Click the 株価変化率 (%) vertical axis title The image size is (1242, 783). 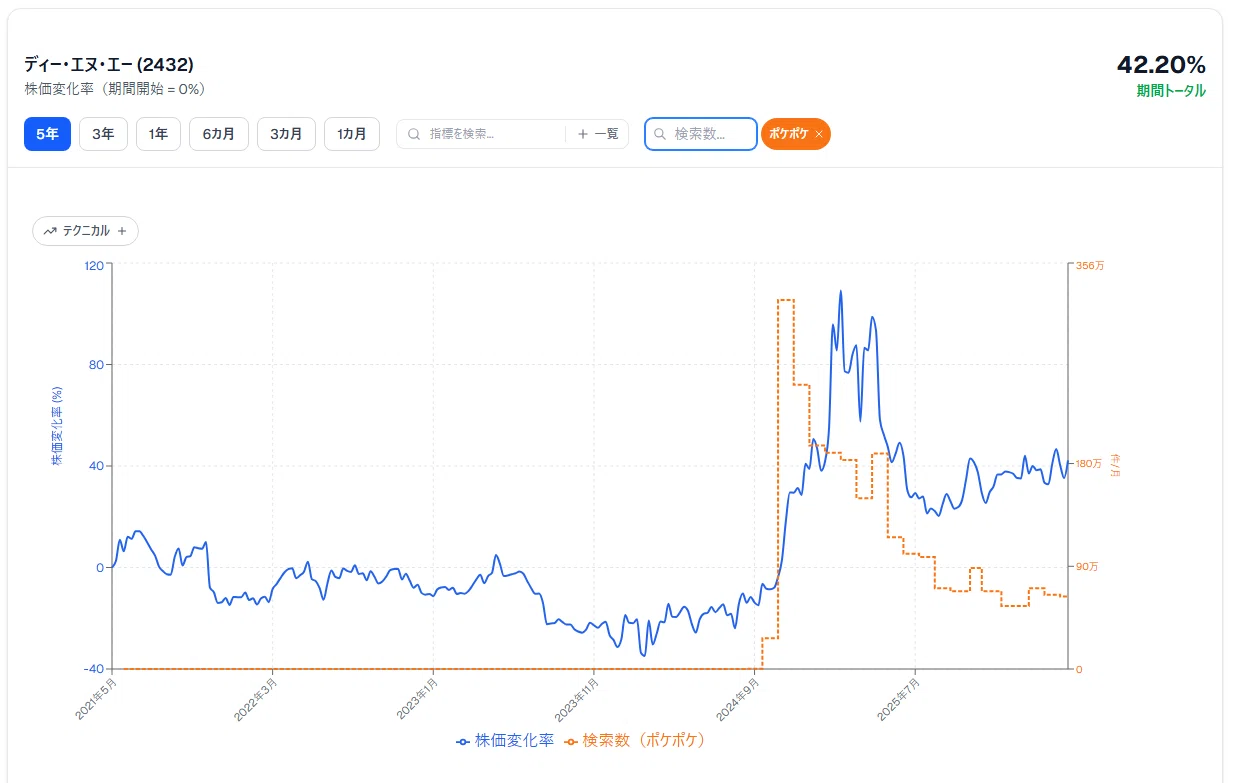coord(56,427)
